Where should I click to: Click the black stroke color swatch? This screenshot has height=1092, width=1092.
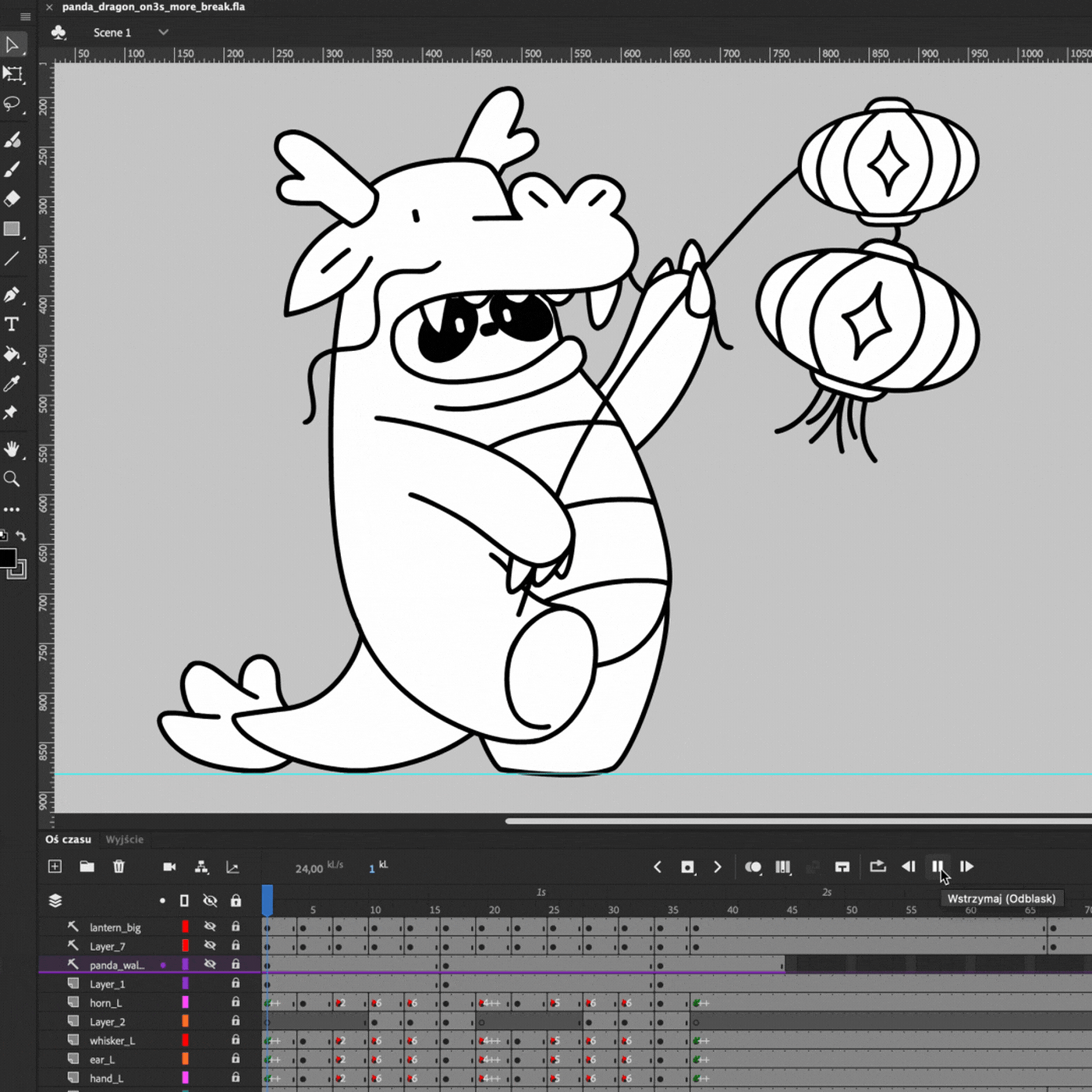click(7, 558)
